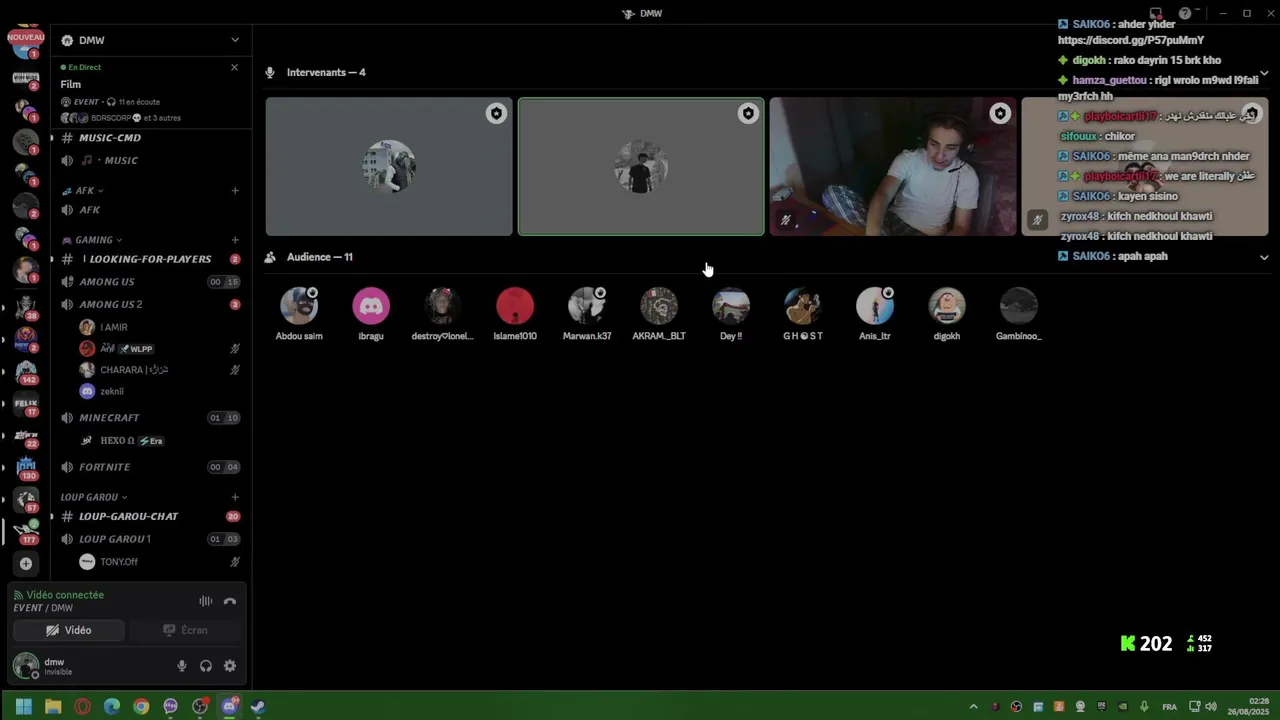
Task: Open audience member Gambinoo_ avatar
Action: (x=1019, y=307)
